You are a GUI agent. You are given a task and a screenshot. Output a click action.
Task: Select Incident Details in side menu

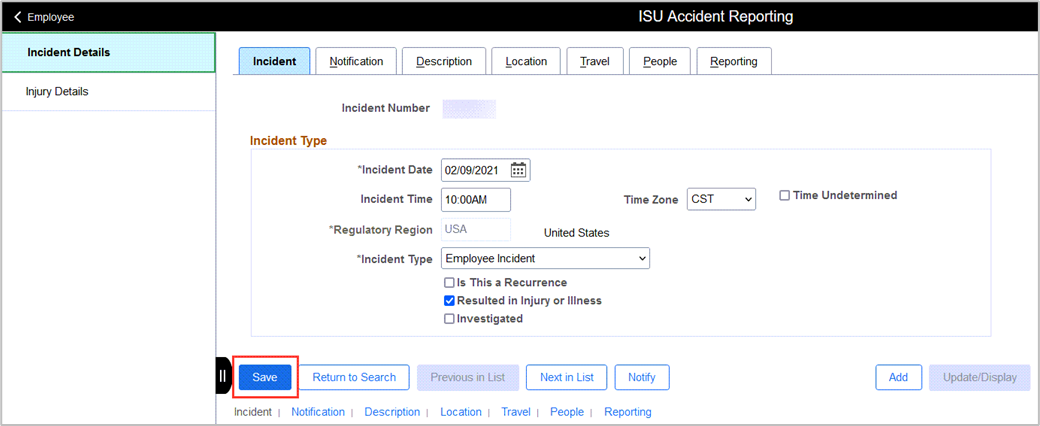click(108, 52)
